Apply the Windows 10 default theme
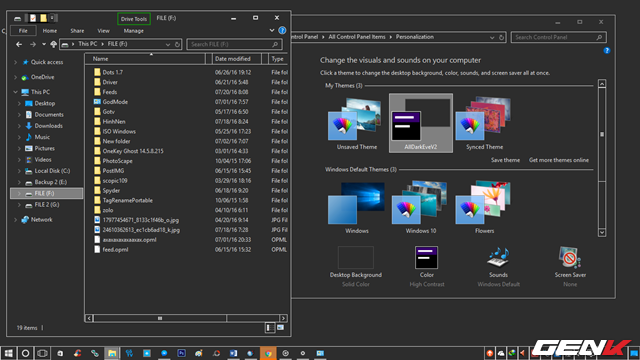Screen dimensions: 640x360 coord(421,207)
